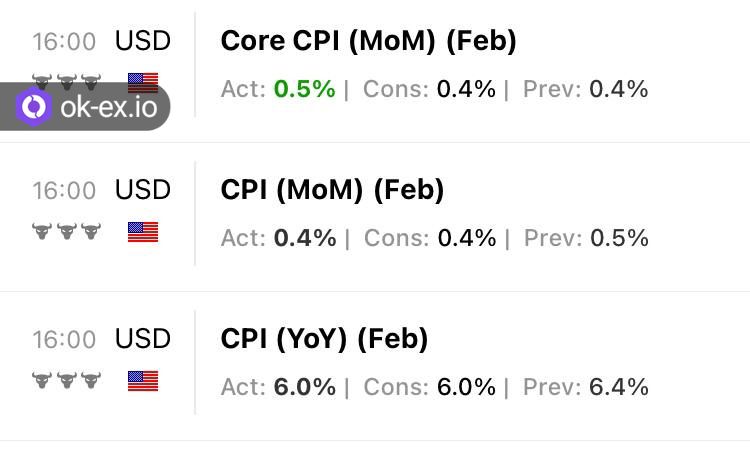
Task: Click previous 0.5% value for CPI (MoM)
Action: point(619,238)
